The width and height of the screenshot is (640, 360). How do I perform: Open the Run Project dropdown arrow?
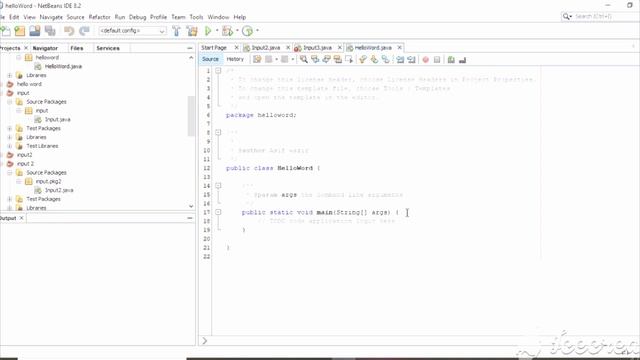217,31
